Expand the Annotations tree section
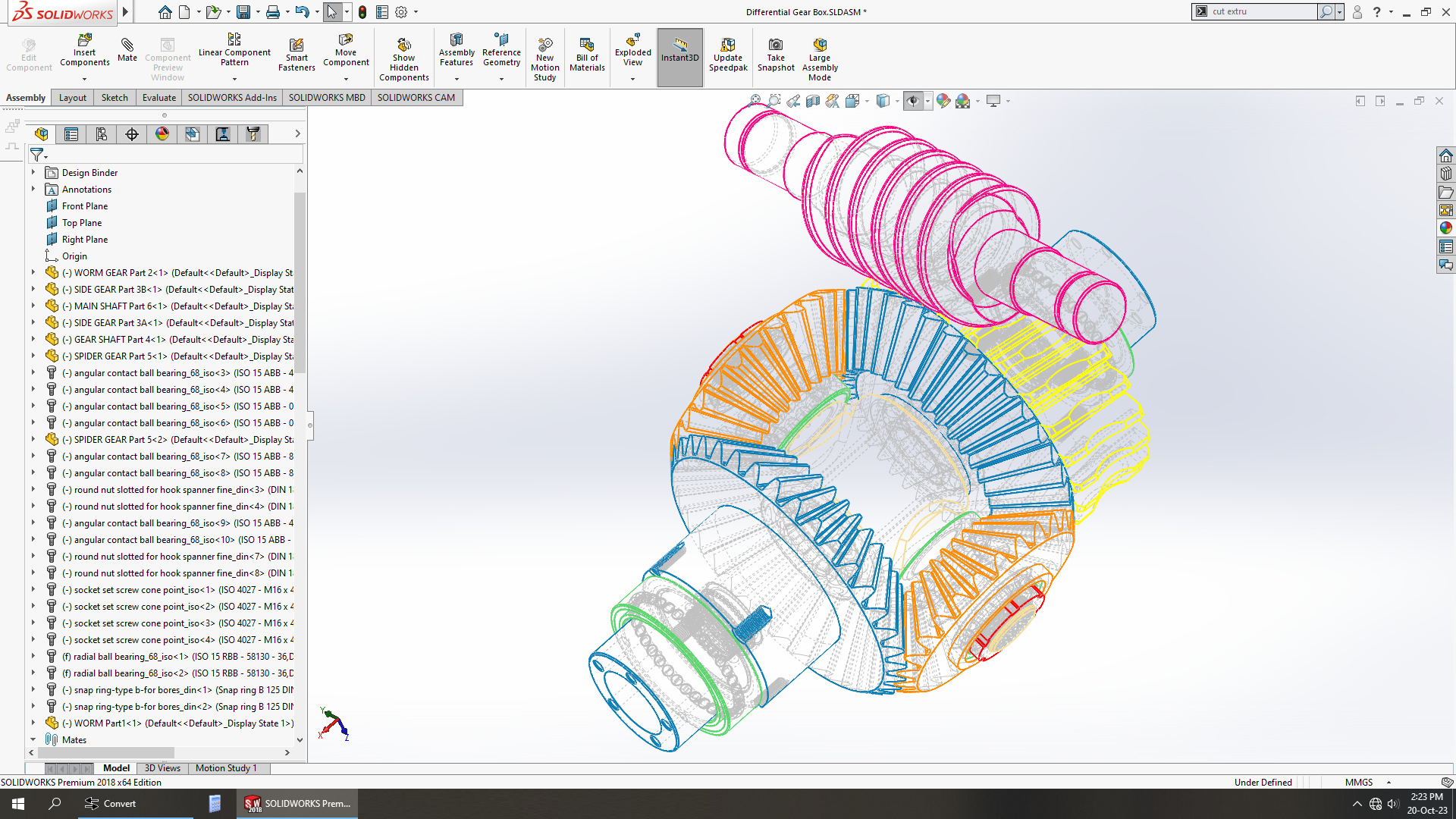This screenshot has width=1456, height=819. point(33,189)
